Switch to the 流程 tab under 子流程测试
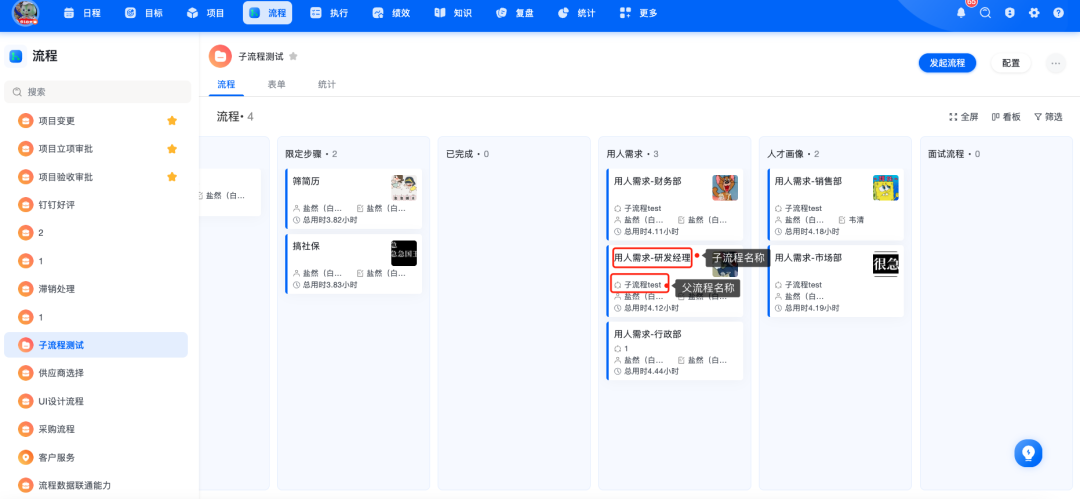This screenshot has height=499, width=1080. [x=226, y=85]
